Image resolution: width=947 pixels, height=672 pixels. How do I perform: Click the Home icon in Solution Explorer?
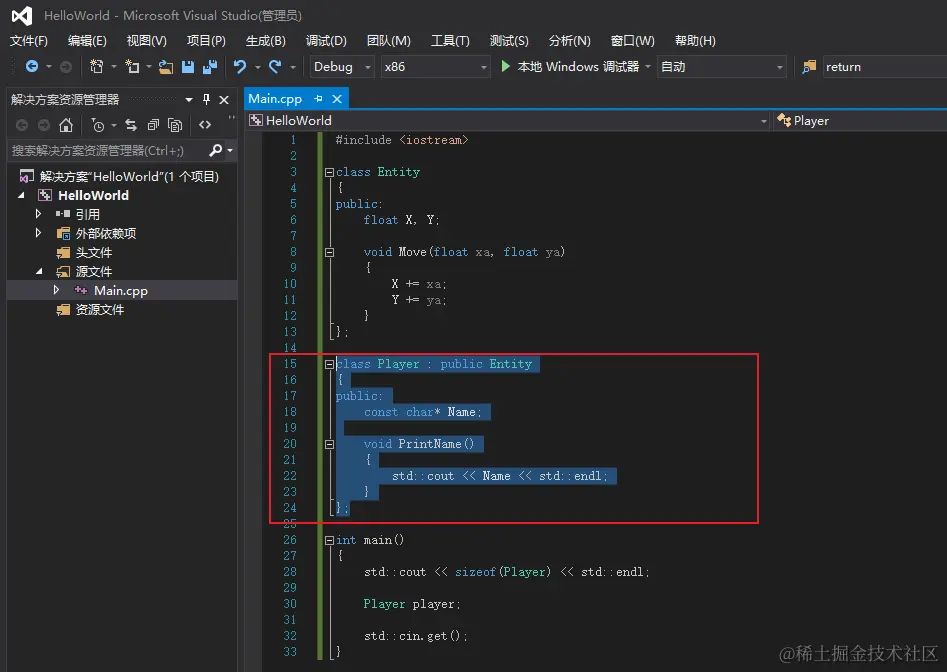tap(66, 125)
